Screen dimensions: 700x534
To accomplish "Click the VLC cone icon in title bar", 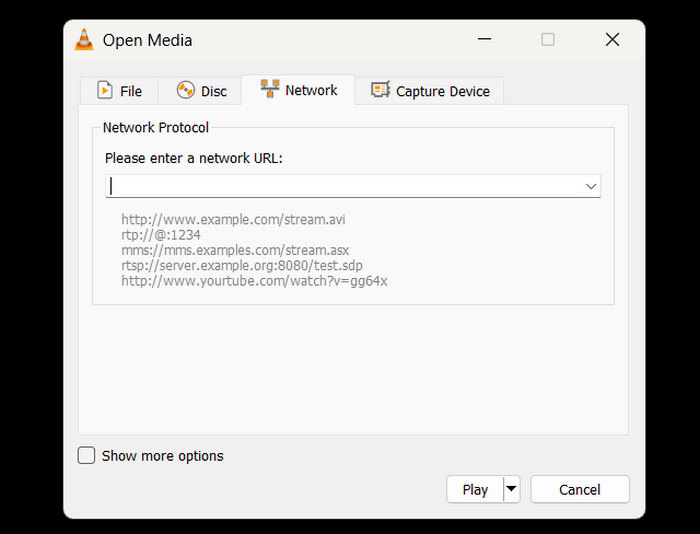I will [x=84, y=40].
